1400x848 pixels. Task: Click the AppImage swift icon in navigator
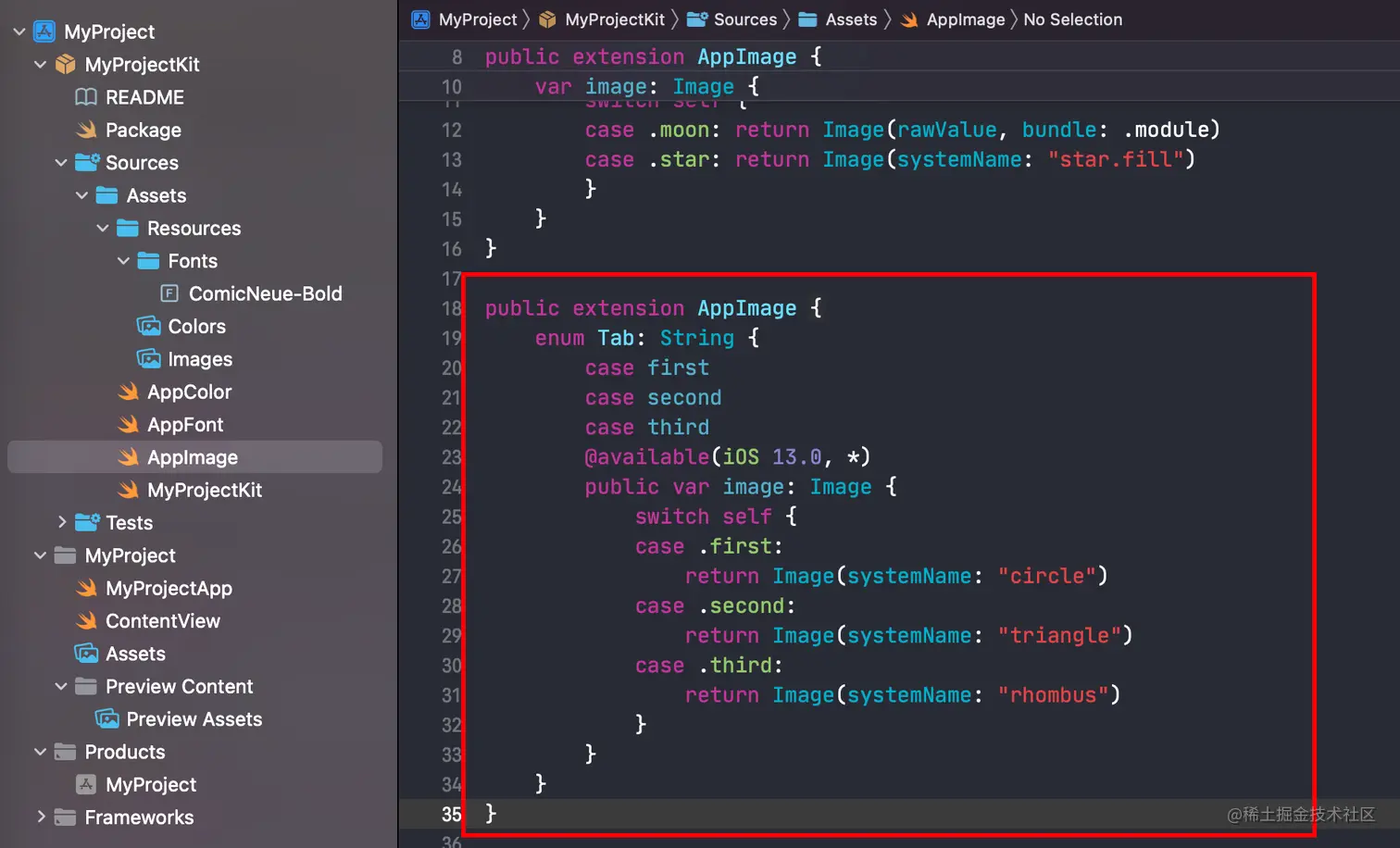[x=129, y=457]
